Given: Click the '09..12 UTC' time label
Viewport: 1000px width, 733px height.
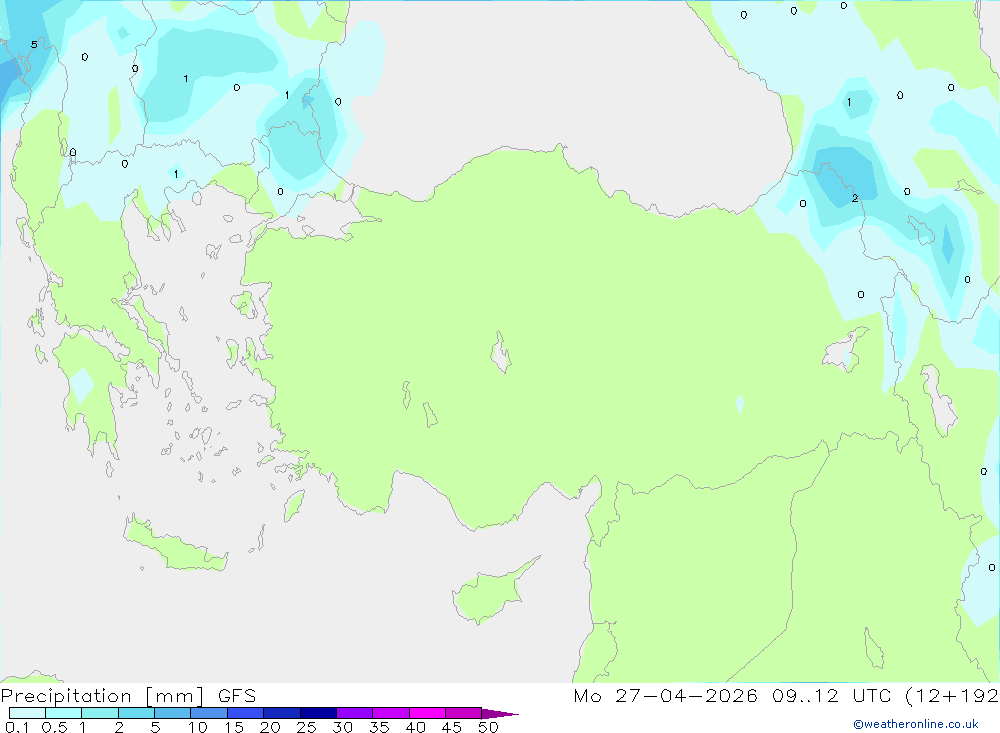Looking at the screenshot, I should (x=831, y=696).
